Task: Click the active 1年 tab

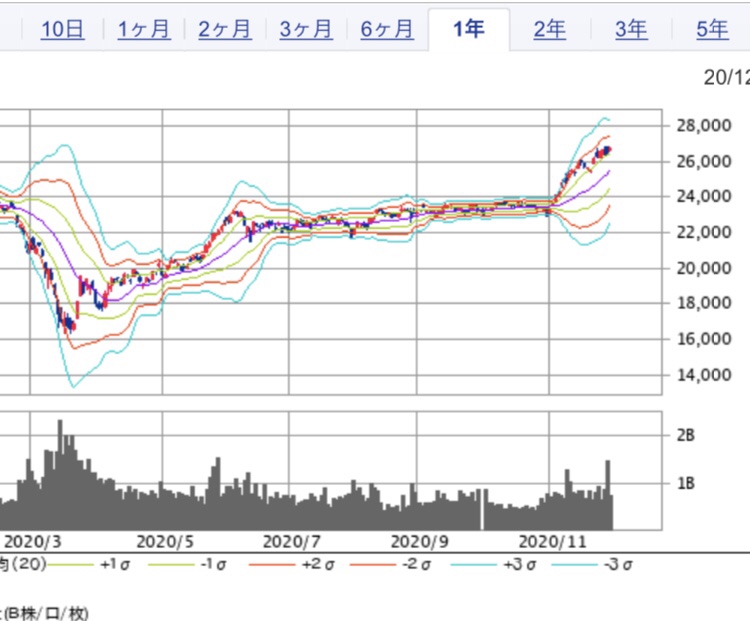Action: pos(468,29)
